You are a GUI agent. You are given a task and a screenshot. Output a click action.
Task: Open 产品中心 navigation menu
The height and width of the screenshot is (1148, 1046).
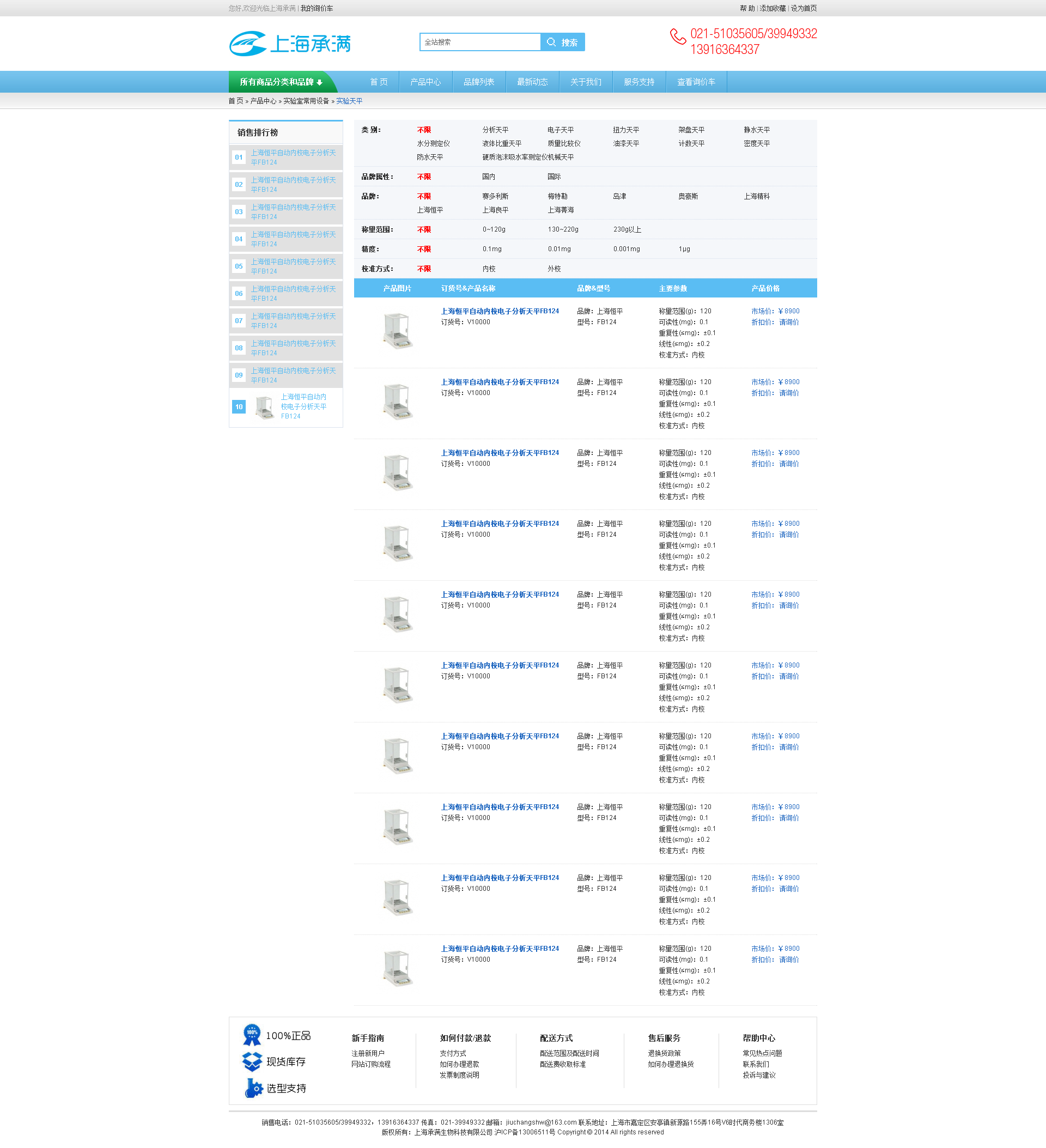425,82
